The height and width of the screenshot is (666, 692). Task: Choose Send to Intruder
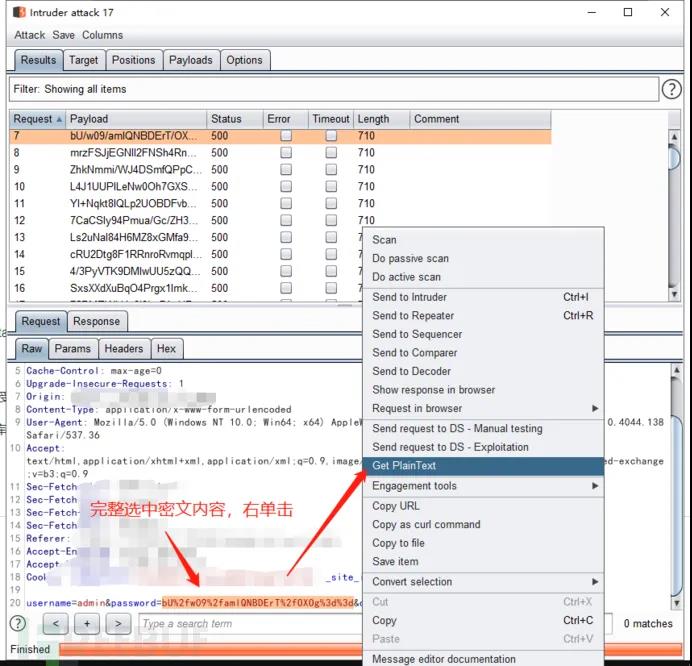coord(483,297)
